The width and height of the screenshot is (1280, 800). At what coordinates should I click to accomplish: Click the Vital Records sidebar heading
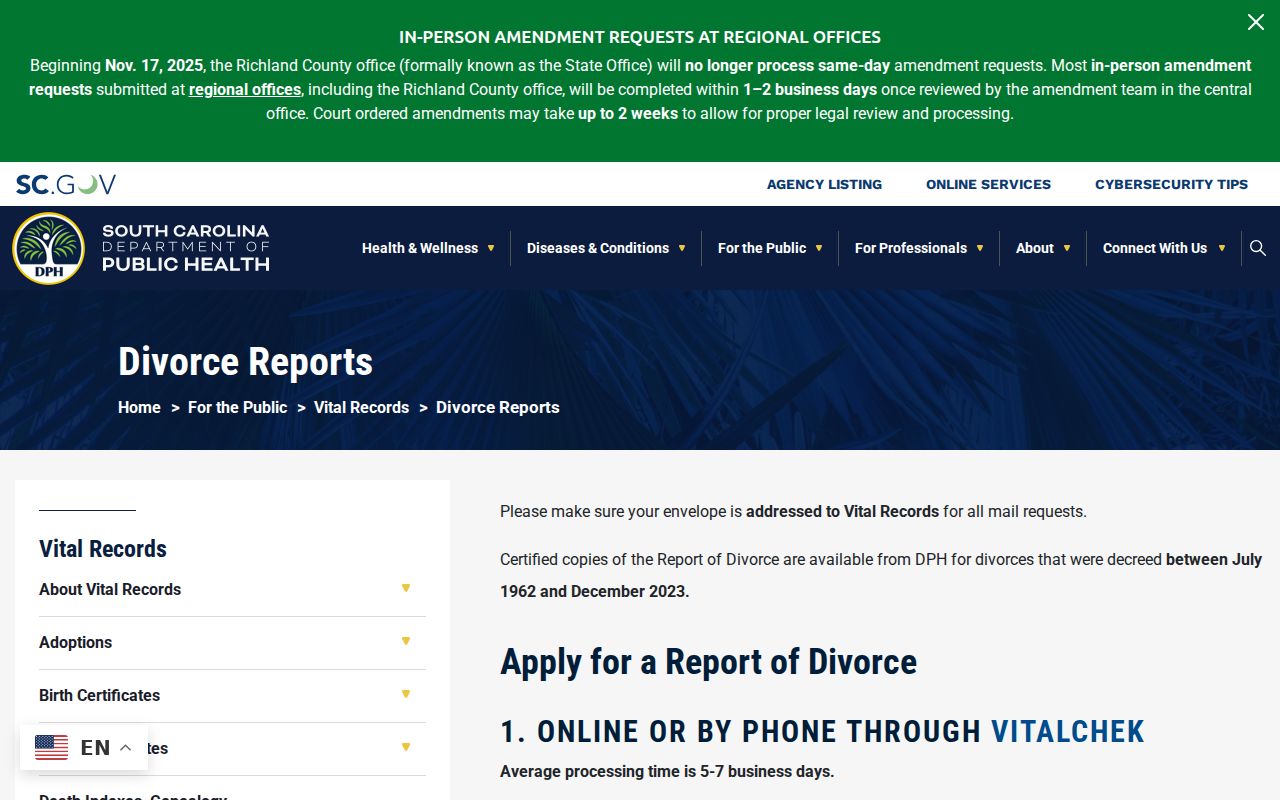(x=103, y=549)
